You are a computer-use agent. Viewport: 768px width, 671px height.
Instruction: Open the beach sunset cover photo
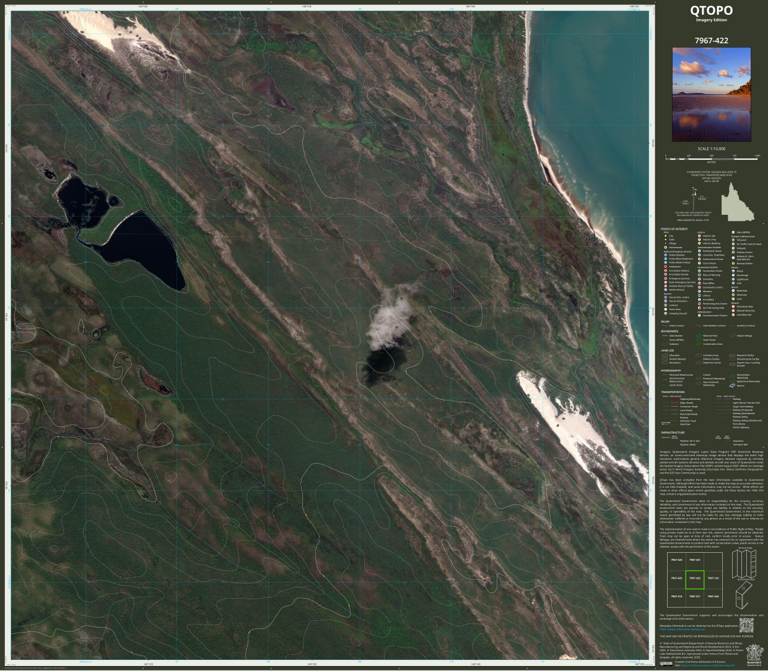tap(711, 95)
